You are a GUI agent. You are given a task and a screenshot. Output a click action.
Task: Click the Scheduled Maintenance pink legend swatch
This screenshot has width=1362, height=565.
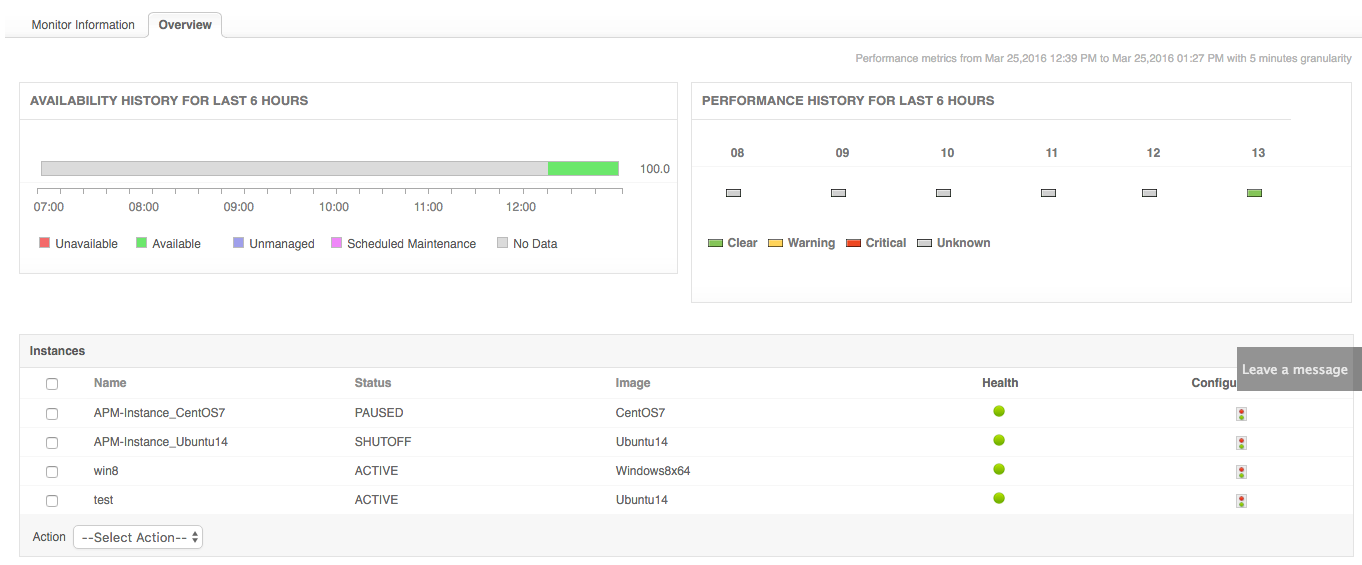(336, 243)
